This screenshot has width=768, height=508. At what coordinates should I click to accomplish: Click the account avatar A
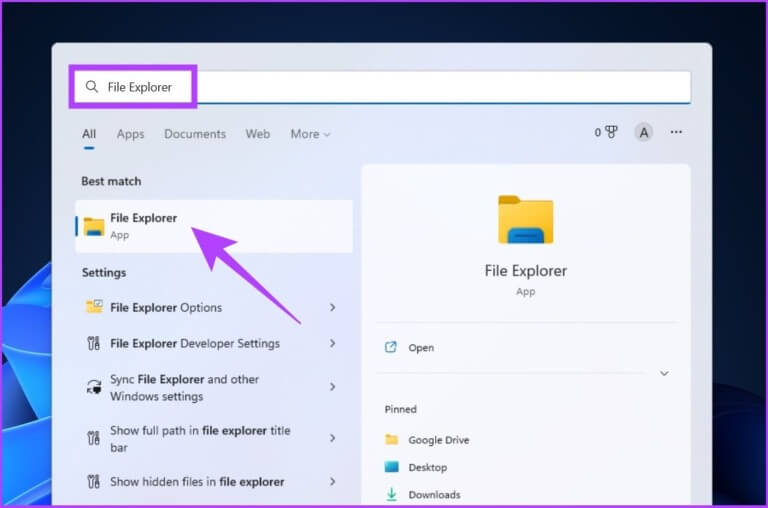pyautogui.click(x=644, y=132)
